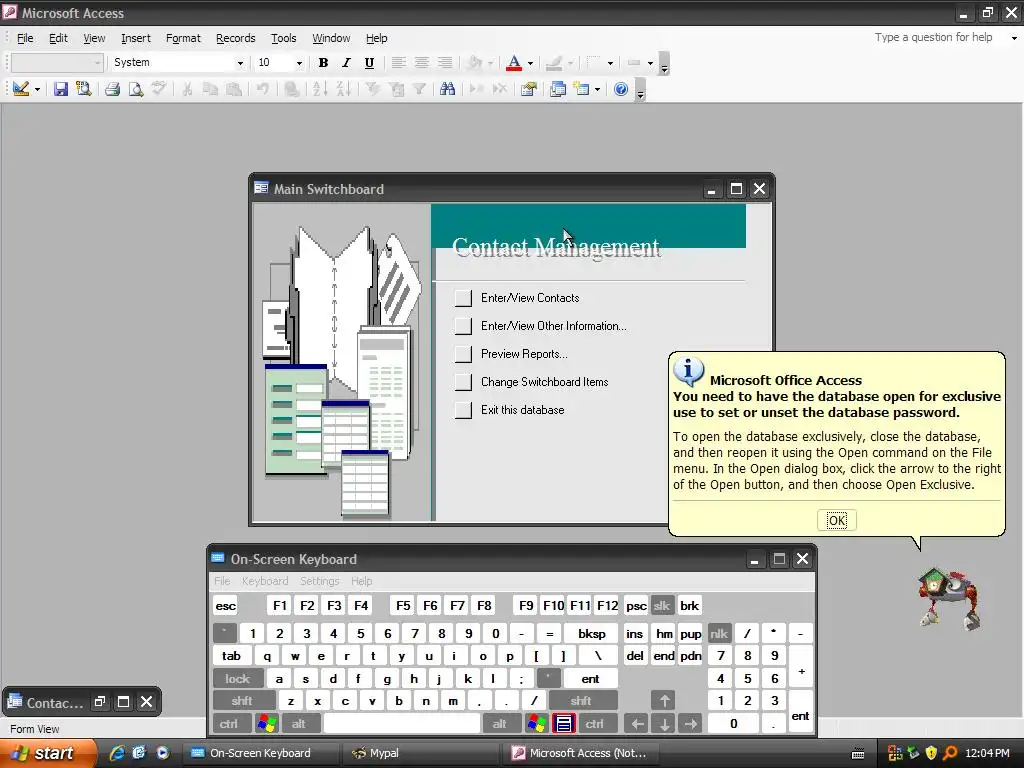
Task: Open Settings menu in On-Screen Keyboard
Action: point(319,581)
